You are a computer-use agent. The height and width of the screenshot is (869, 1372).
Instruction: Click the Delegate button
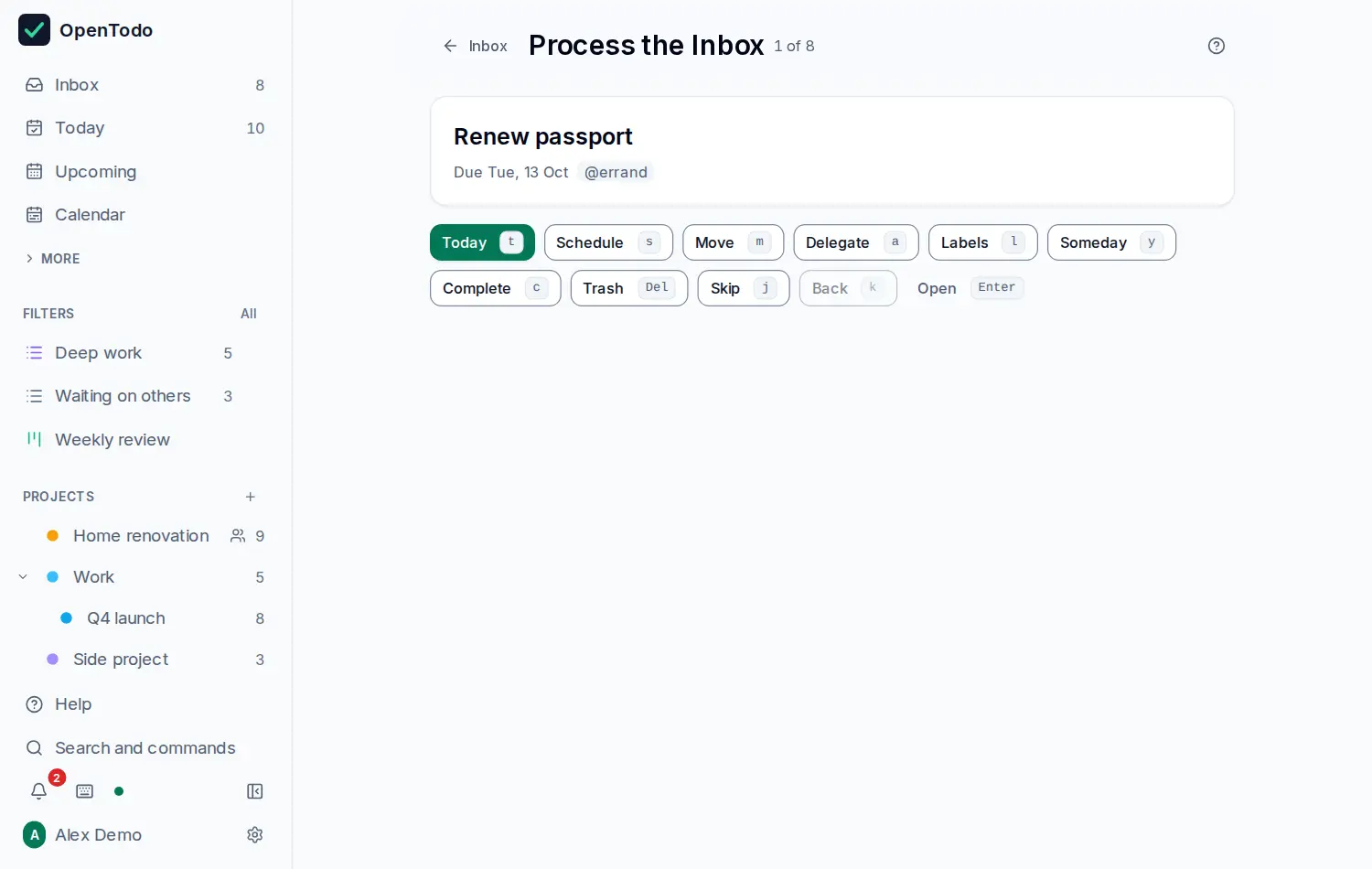click(856, 242)
